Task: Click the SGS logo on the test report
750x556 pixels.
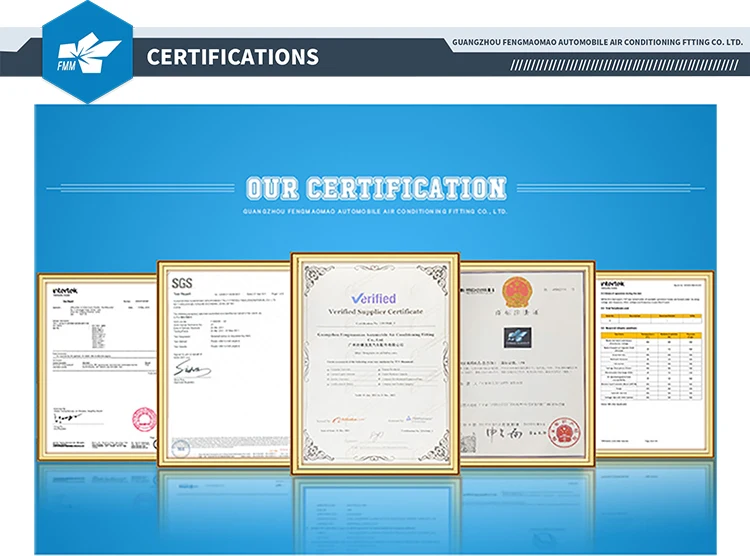Action: point(182,284)
